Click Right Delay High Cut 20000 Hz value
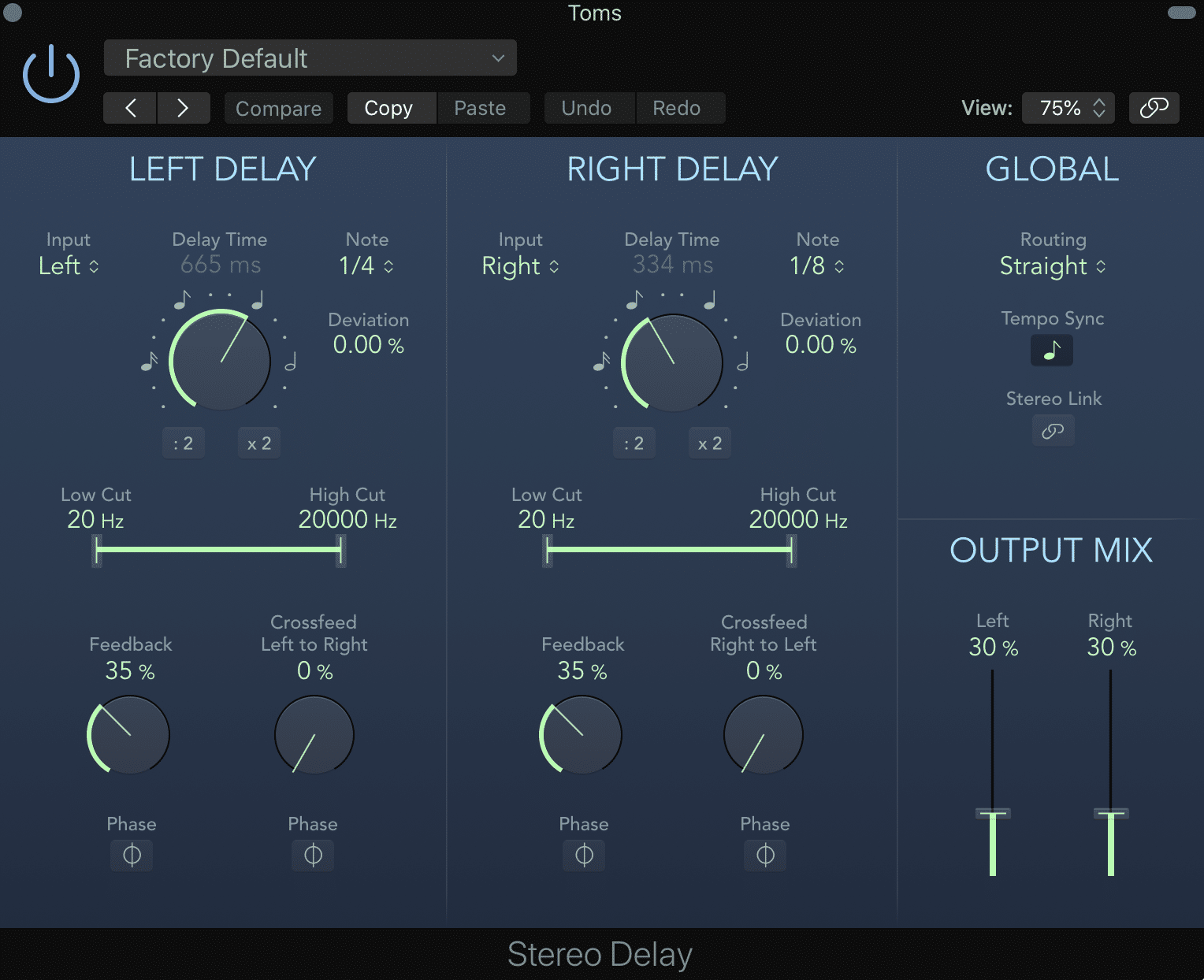Image resolution: width=1204 pixels, height=980 pixels. coord(798,520)
